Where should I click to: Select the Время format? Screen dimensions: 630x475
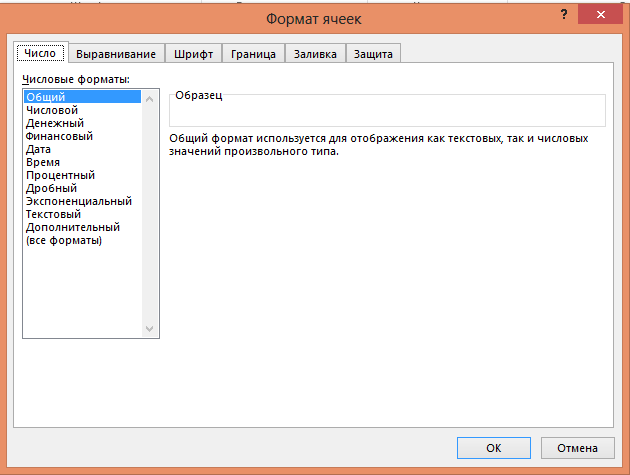coord(82,162)
